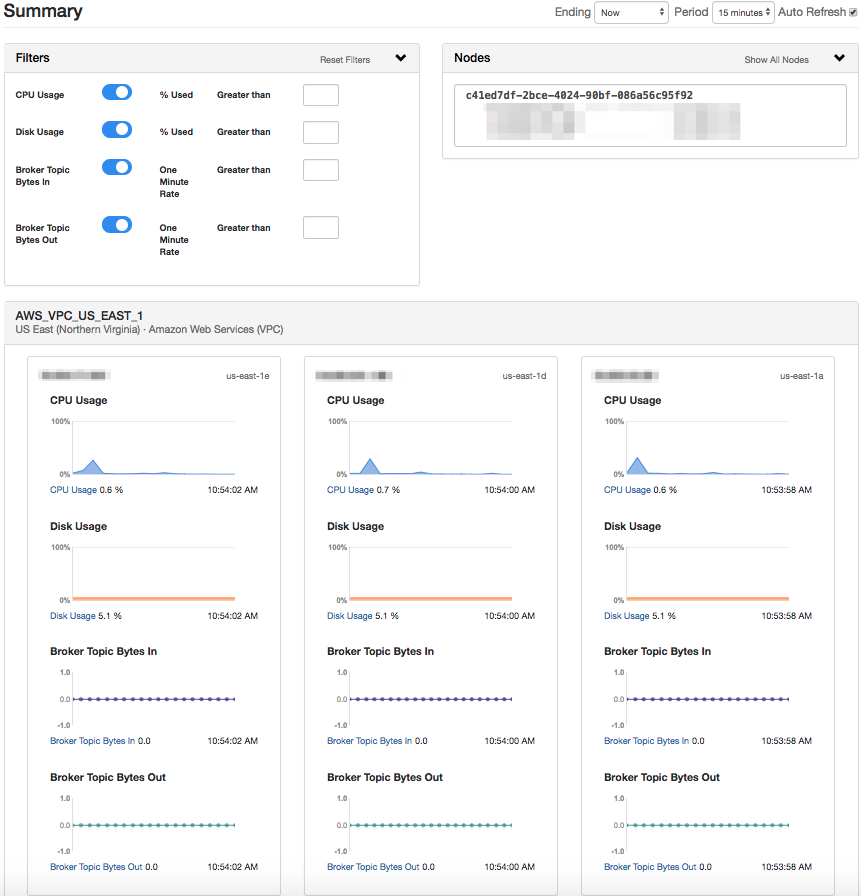Disable the CPU Usage filter toggle
Viewport: 861px width, 896px height.
pos(116,92)
